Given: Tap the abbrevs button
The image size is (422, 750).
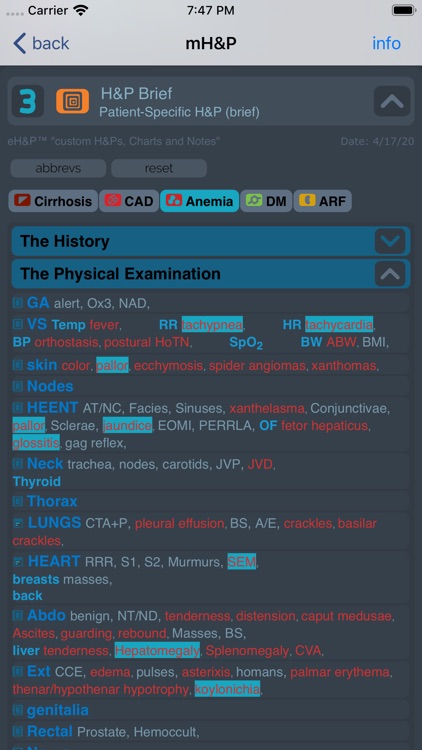Looking at the screenshot, I should tap(58, 168).
